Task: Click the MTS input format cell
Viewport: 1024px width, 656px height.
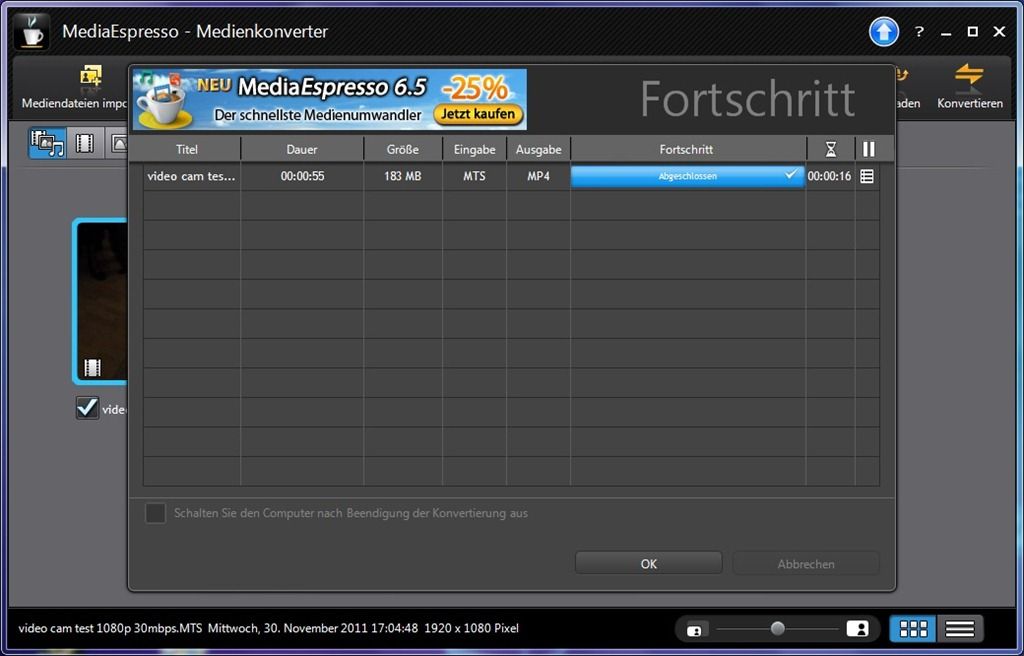Action: [474, 176]
